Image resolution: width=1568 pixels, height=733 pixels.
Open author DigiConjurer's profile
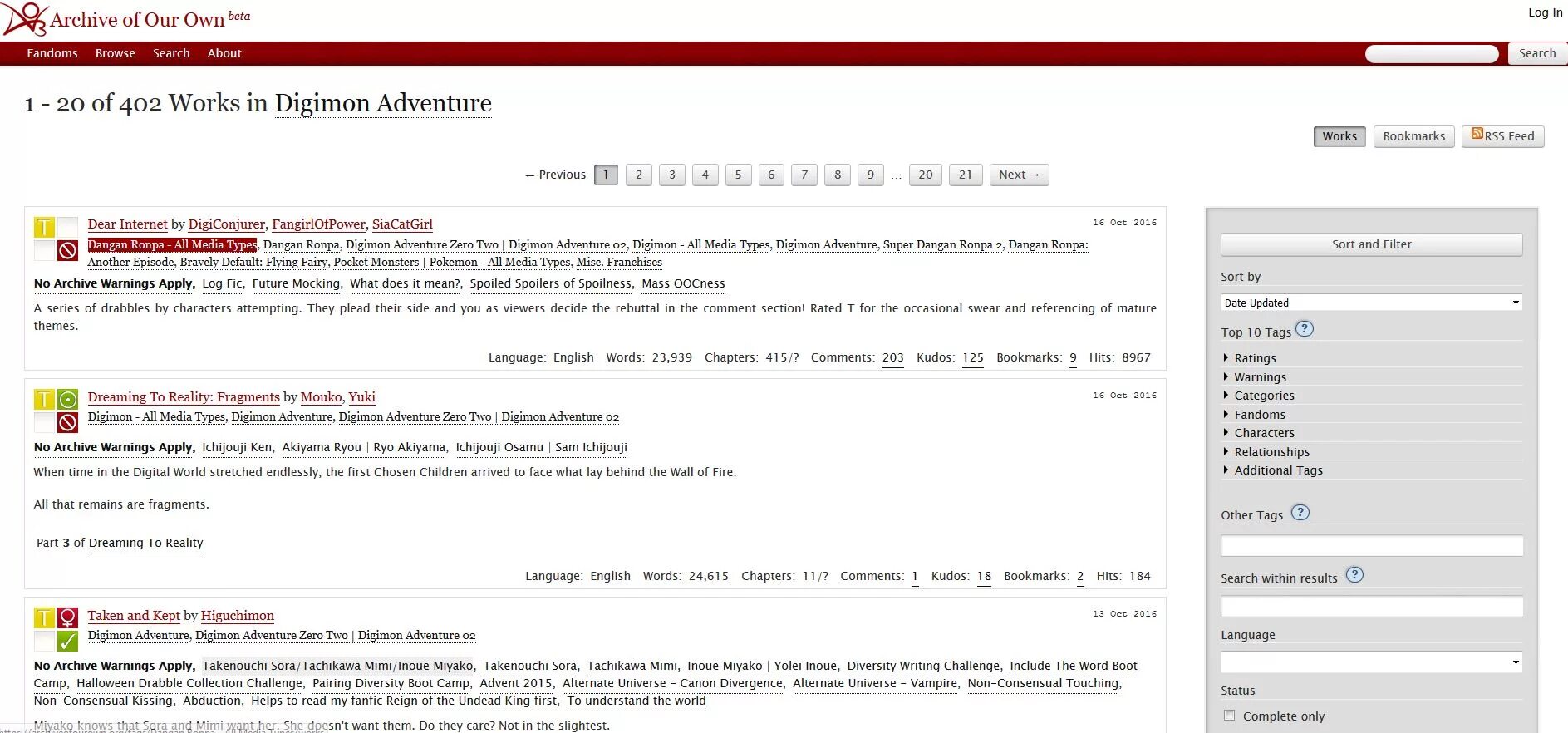click(227, 224)
